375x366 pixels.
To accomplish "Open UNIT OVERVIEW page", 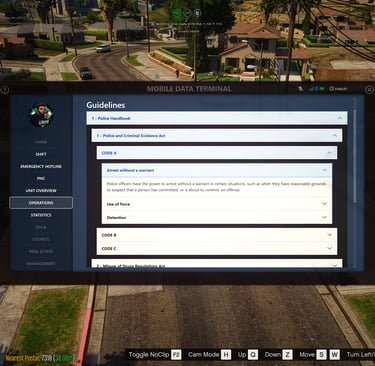I will click(x=41, y=191).
